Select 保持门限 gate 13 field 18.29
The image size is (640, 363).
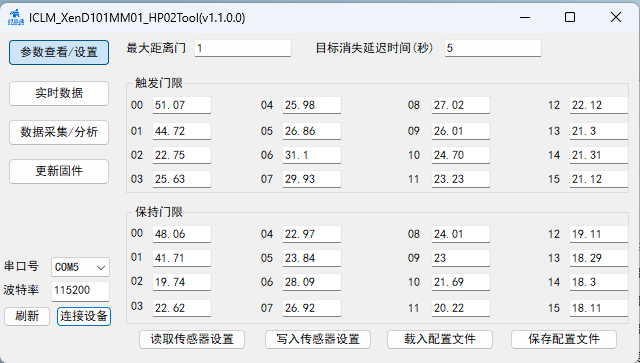pos(599,258)
